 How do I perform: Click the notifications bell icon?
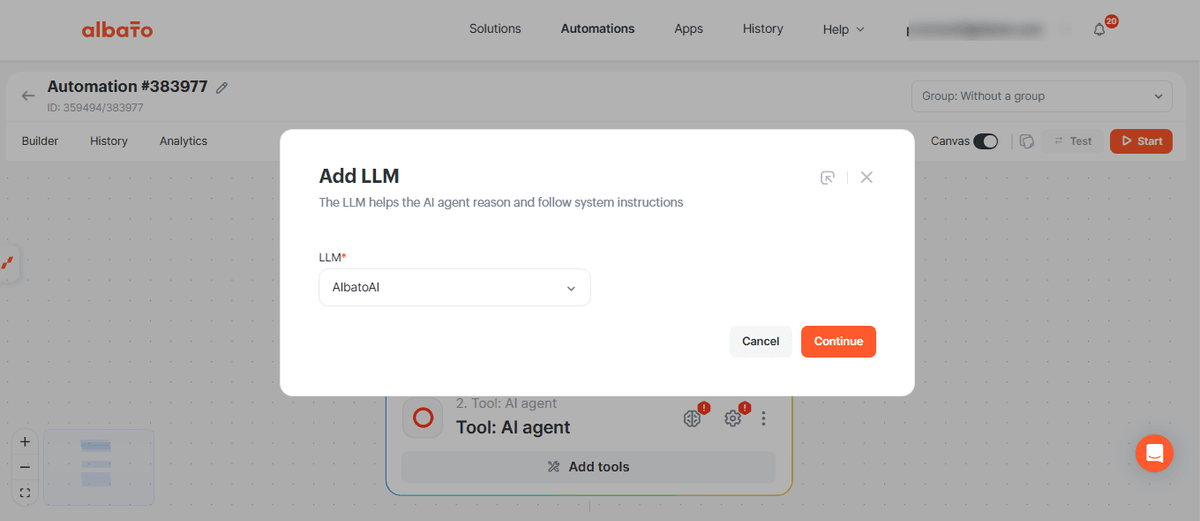[1099, 30]
